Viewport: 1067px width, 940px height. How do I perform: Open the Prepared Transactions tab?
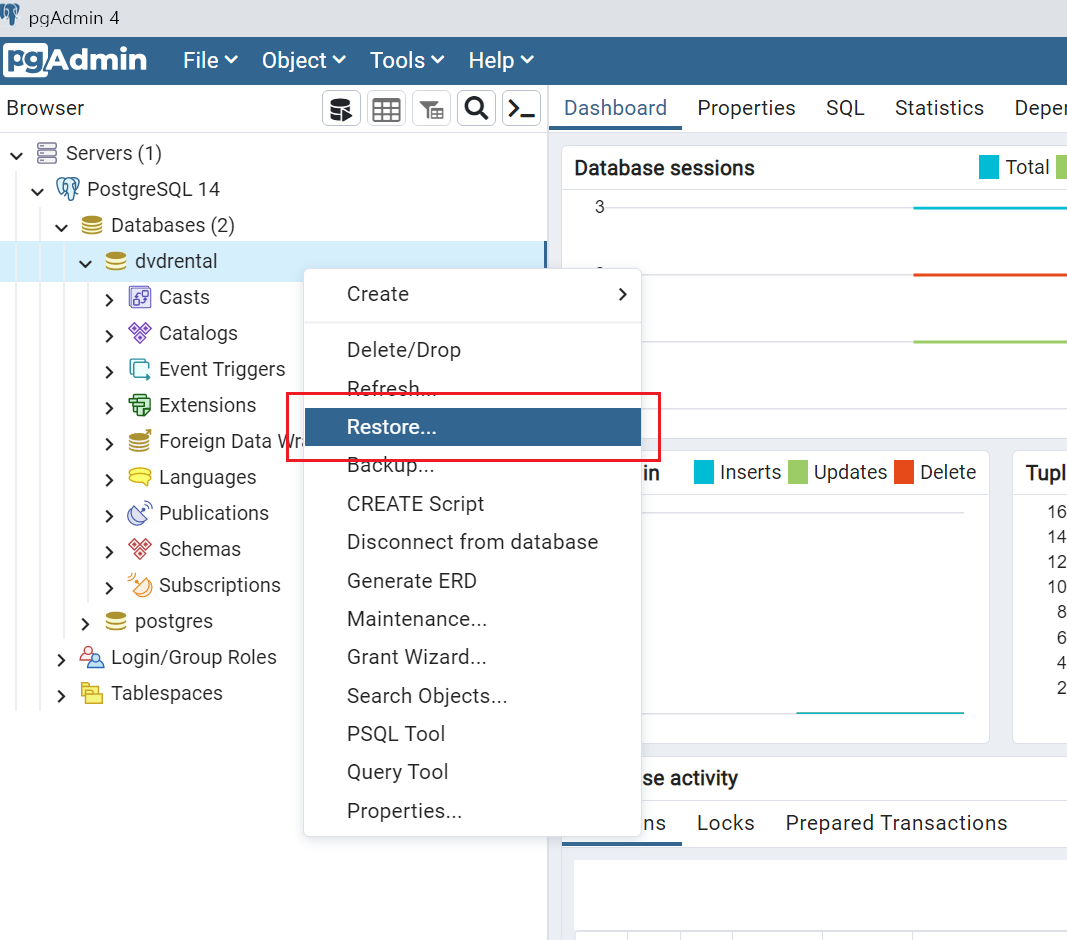click(x=896, y=823)
